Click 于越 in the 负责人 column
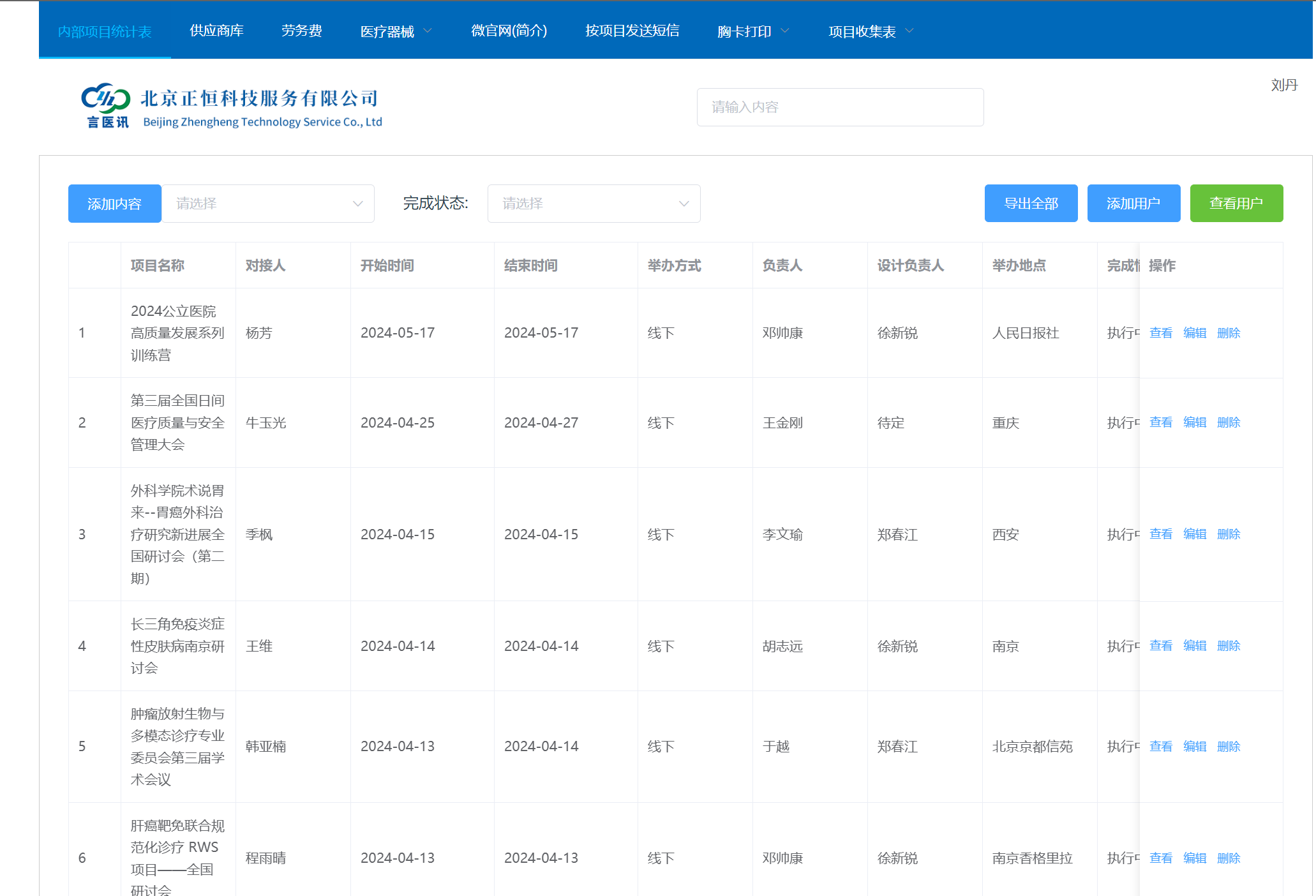Screen dimensions: 1316x896 pos(776,747)
